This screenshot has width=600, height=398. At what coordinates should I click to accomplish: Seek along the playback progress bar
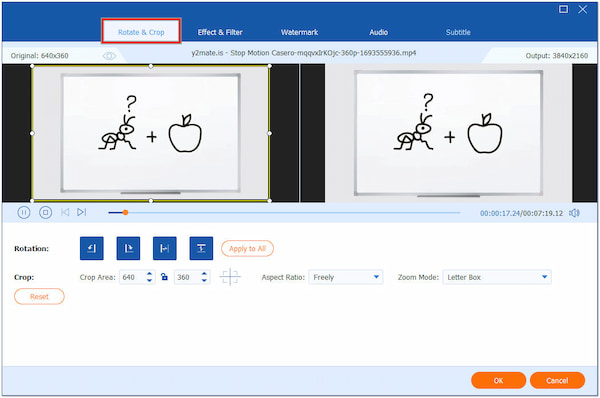point(284,212)
